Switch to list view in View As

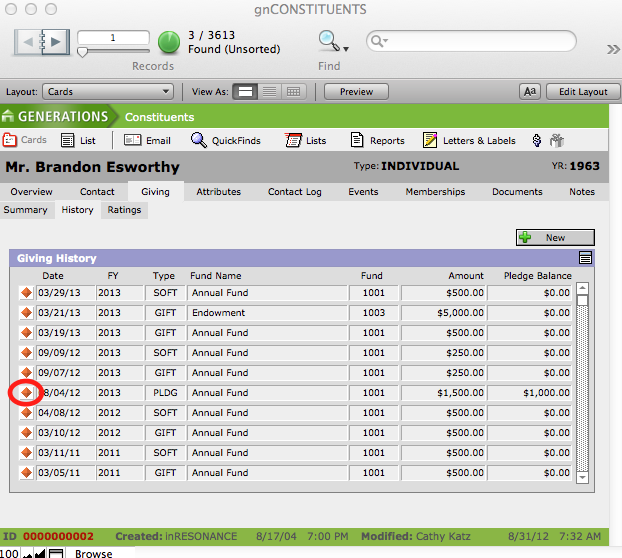269,92
